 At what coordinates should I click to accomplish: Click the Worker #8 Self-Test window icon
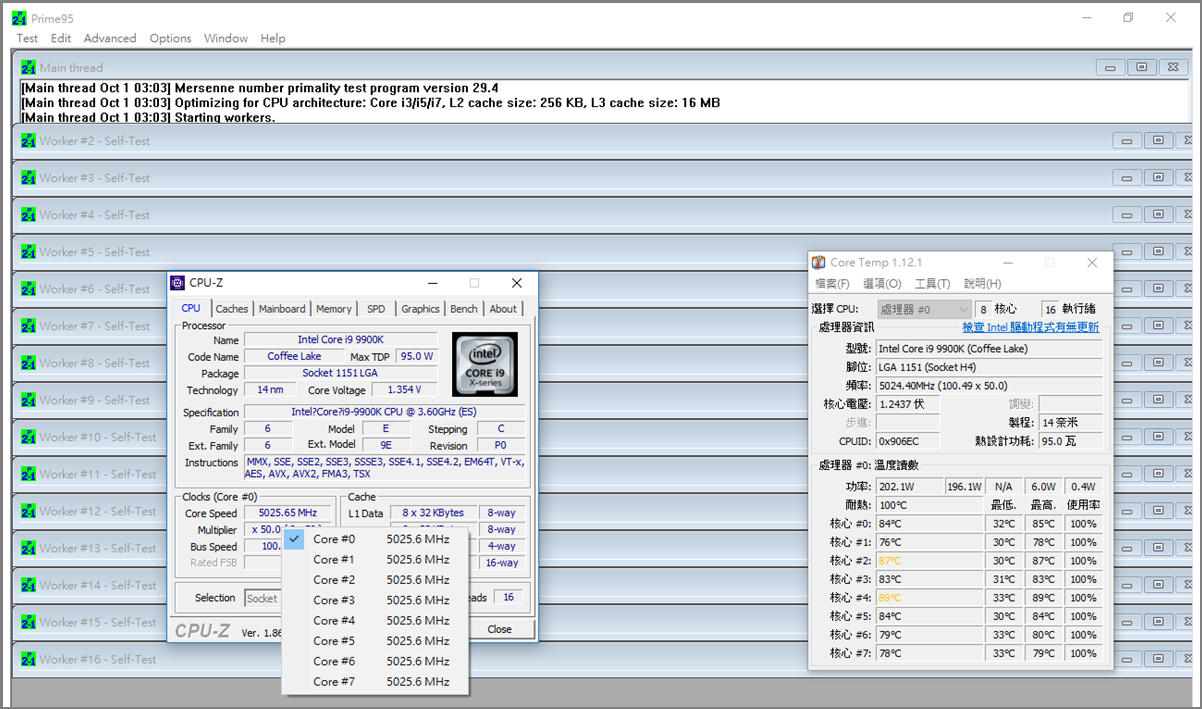pos(28,363)
